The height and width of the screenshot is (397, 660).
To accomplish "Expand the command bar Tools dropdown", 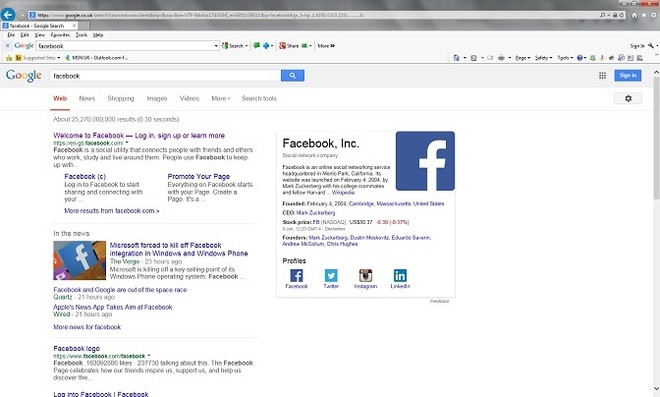I will 565,58.
